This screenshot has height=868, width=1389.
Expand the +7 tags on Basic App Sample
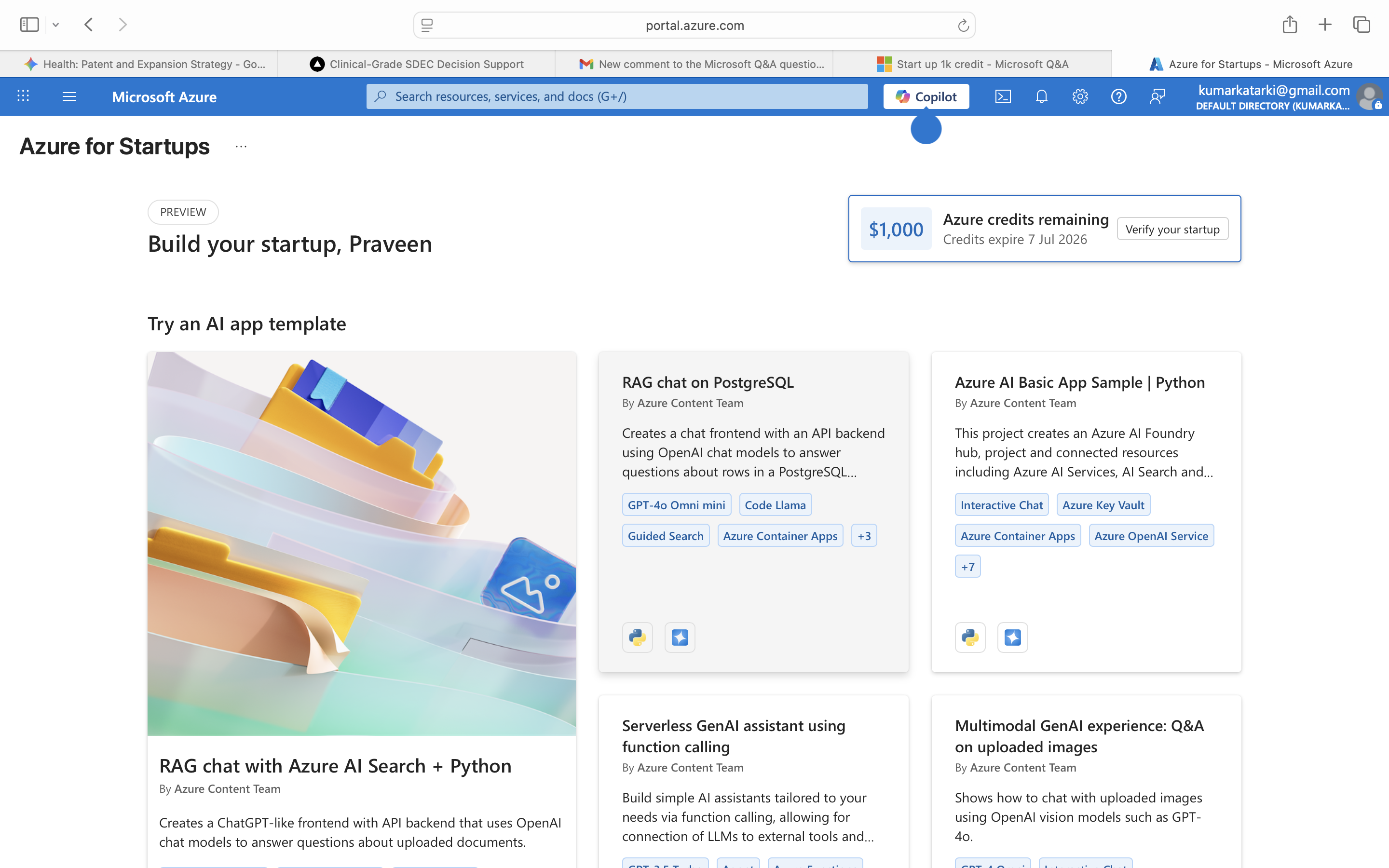point(967,567)
